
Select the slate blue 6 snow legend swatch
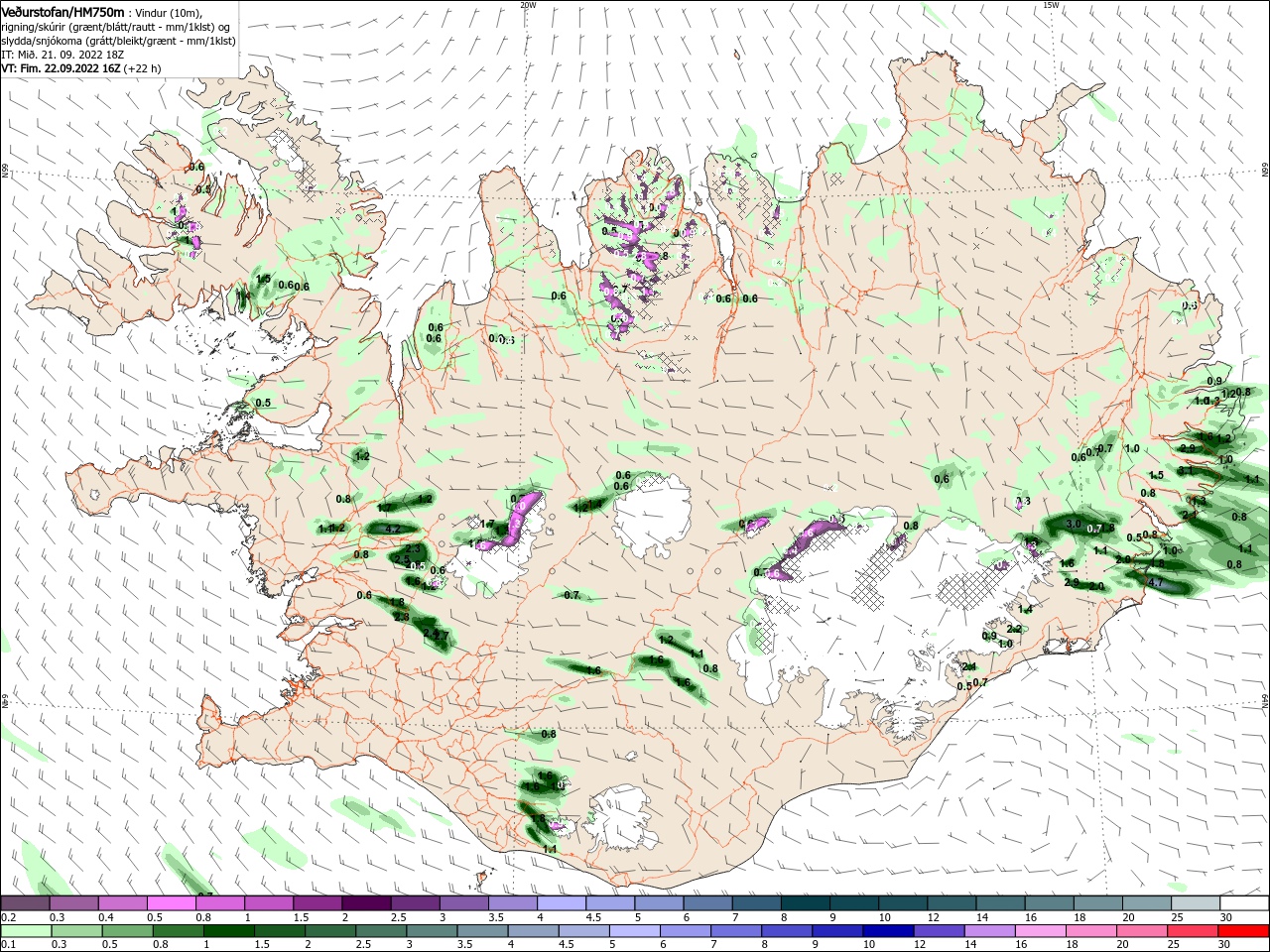(x=707, y=903)
